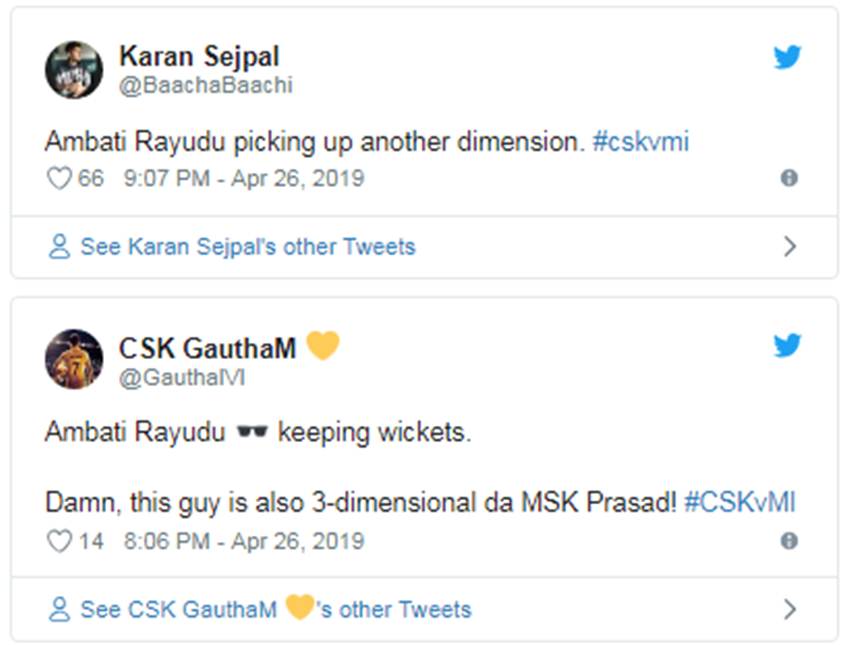Click the 8:06 PM - Apr 26, 2019 timestamp

point(244,541)
